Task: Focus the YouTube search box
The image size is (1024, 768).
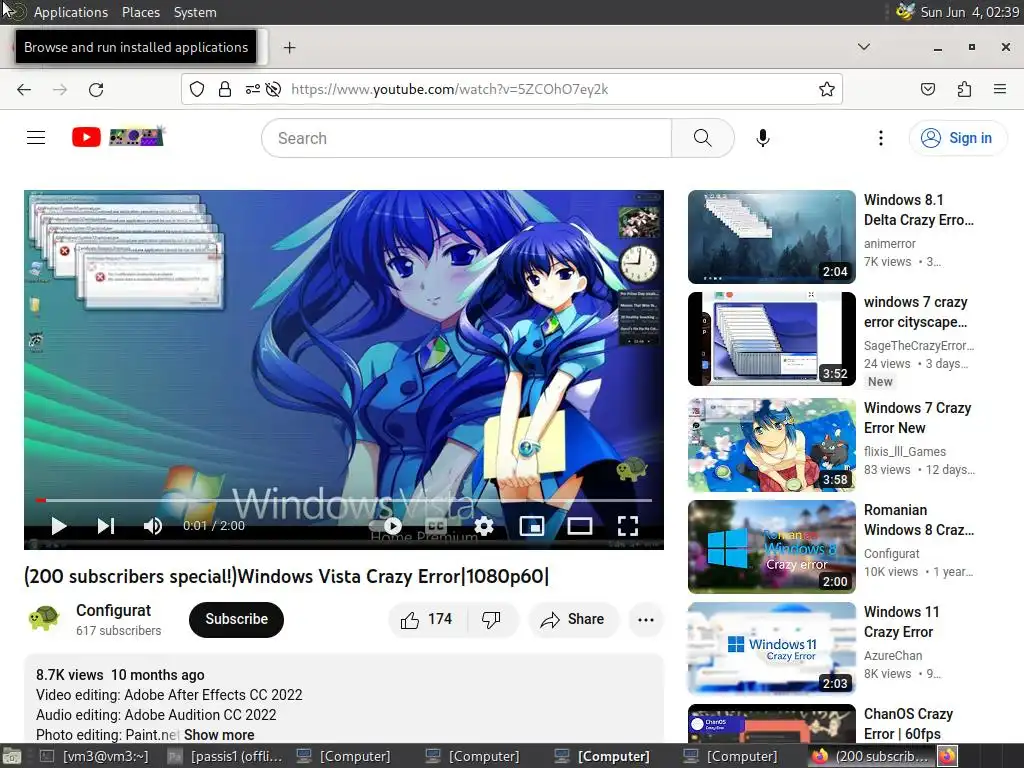Action: 466,138
